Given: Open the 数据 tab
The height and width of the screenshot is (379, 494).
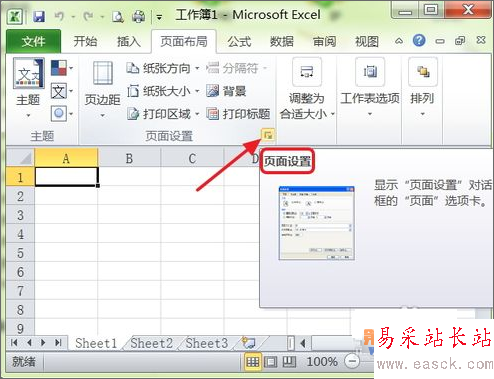Looking at the screenshot, I should (282, 41).
